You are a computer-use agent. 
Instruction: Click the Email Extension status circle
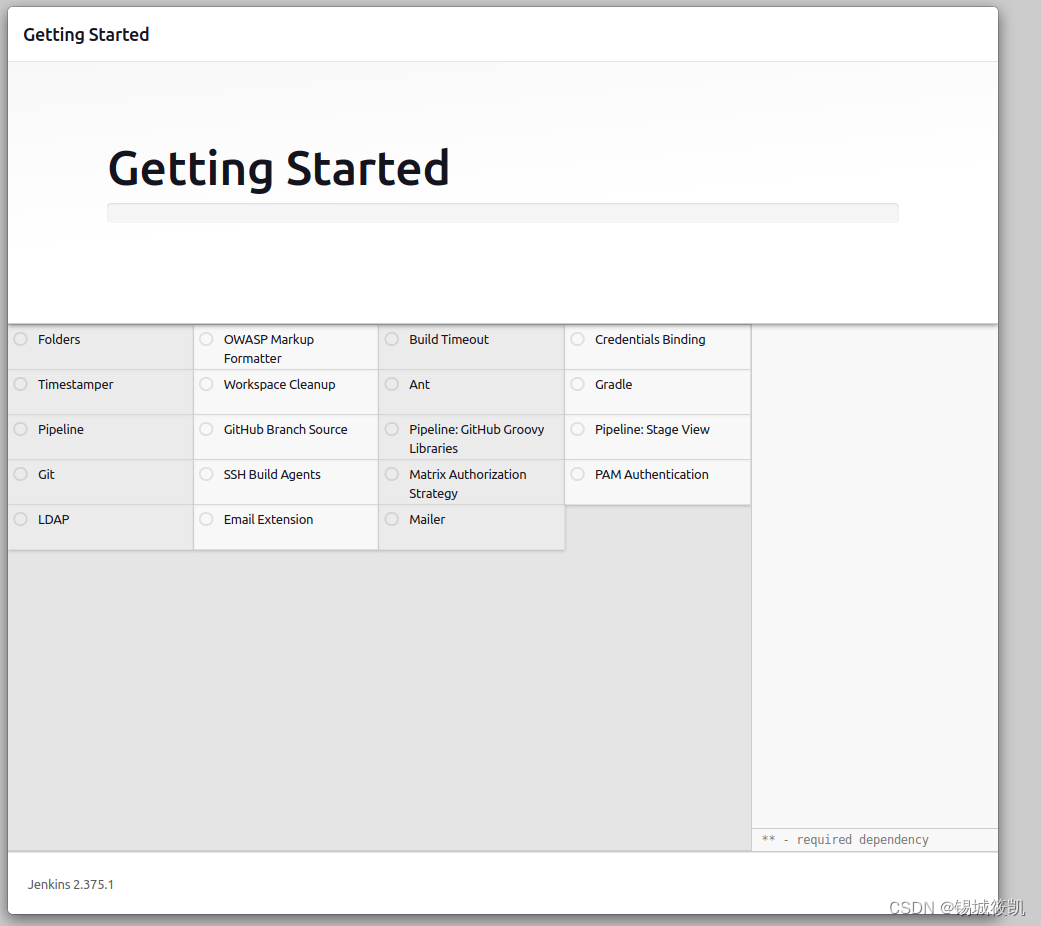pyautogui.click(x=206, y=520)
